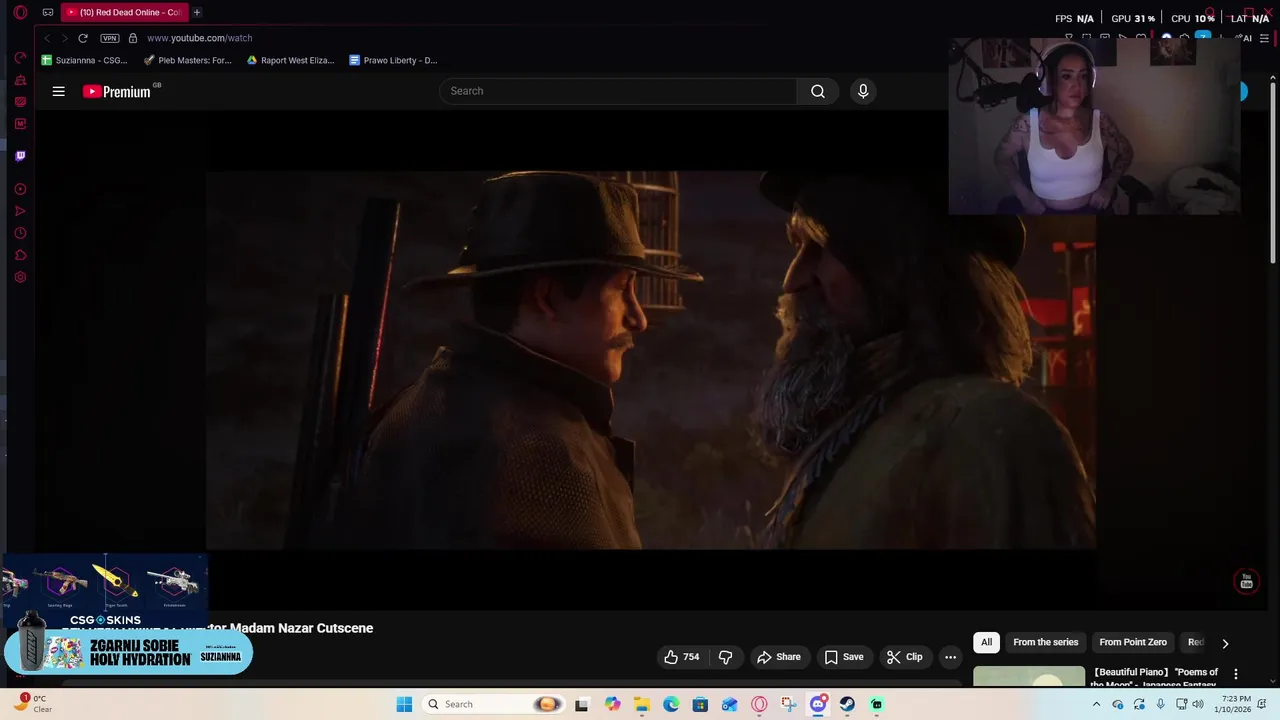Open a new browser tab
The image size is (1280, 720).
(197, 12)
